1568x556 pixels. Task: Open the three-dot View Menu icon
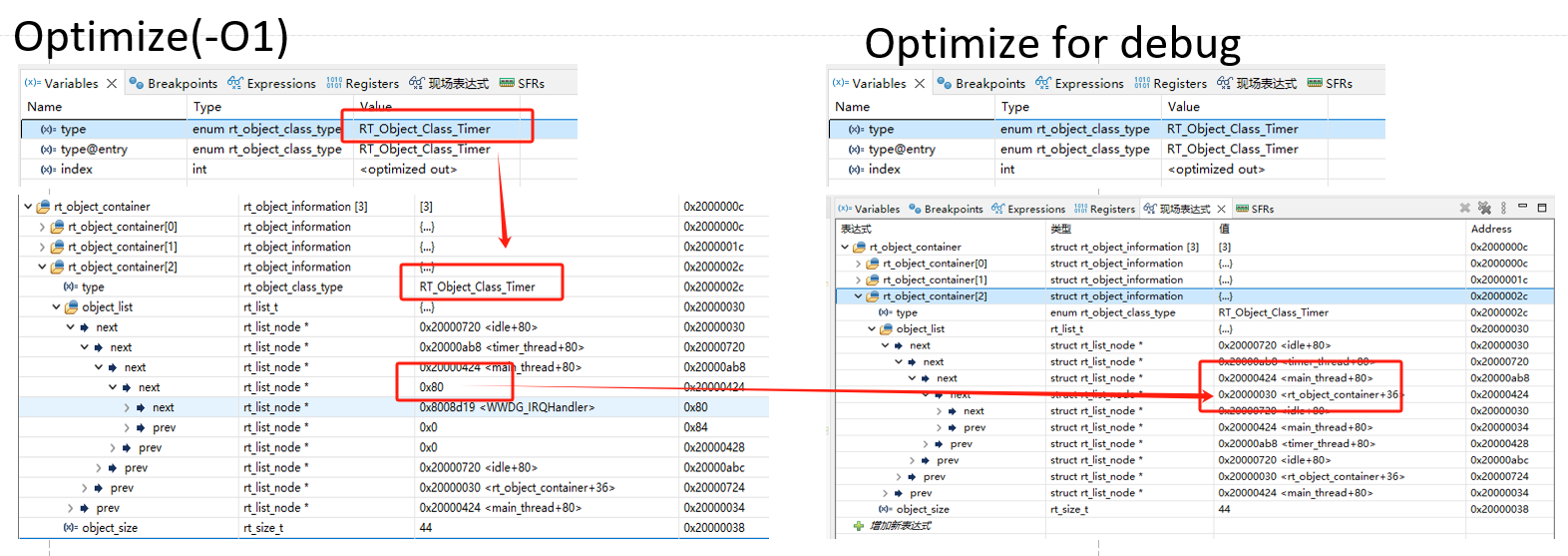1503,208
